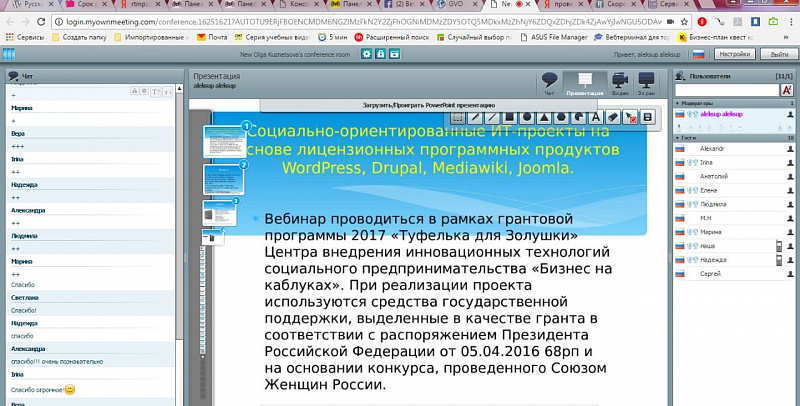Toggle Людмила's microphone icons
The image size is (800, 406).
click(x=692, y=204)
